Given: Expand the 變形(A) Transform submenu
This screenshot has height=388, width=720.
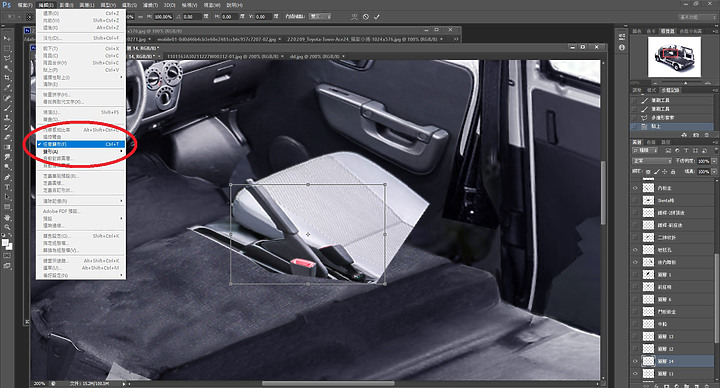Looking at the screenshot, I should click(x=81, y=151).
